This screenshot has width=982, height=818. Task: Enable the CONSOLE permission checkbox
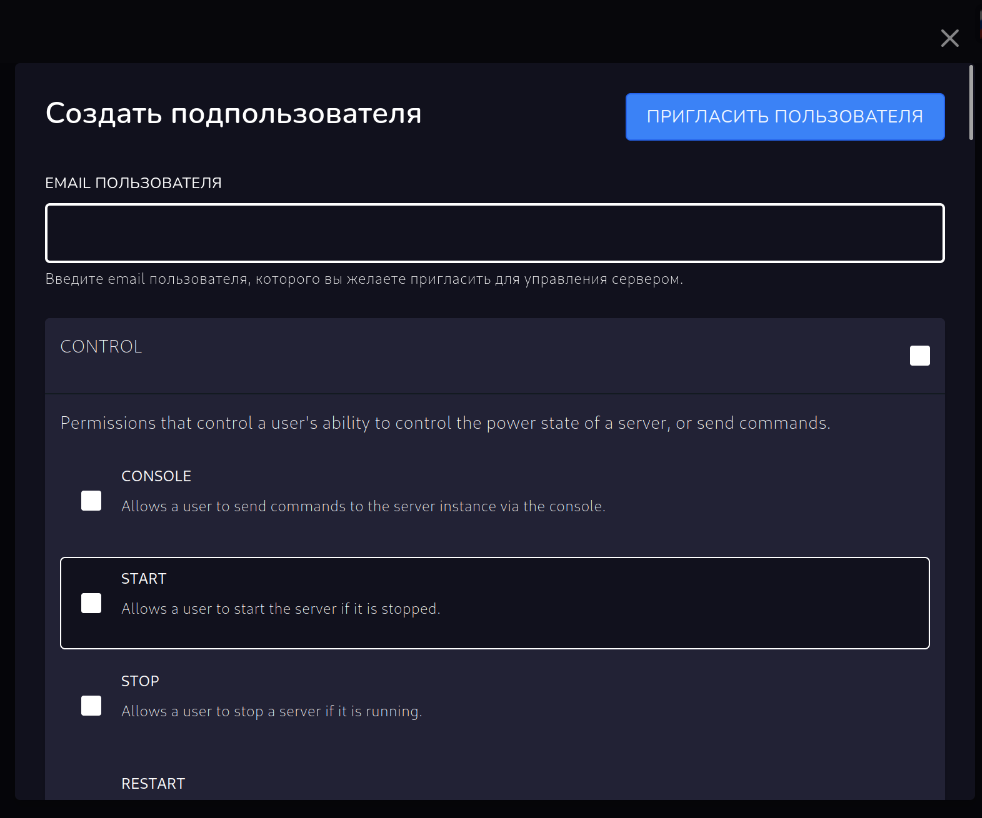pos(91,500)
